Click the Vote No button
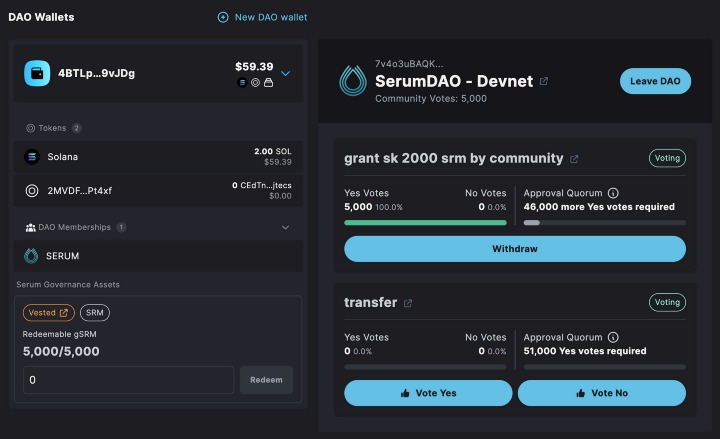This screenshot has width=720, height=439. 602,393
